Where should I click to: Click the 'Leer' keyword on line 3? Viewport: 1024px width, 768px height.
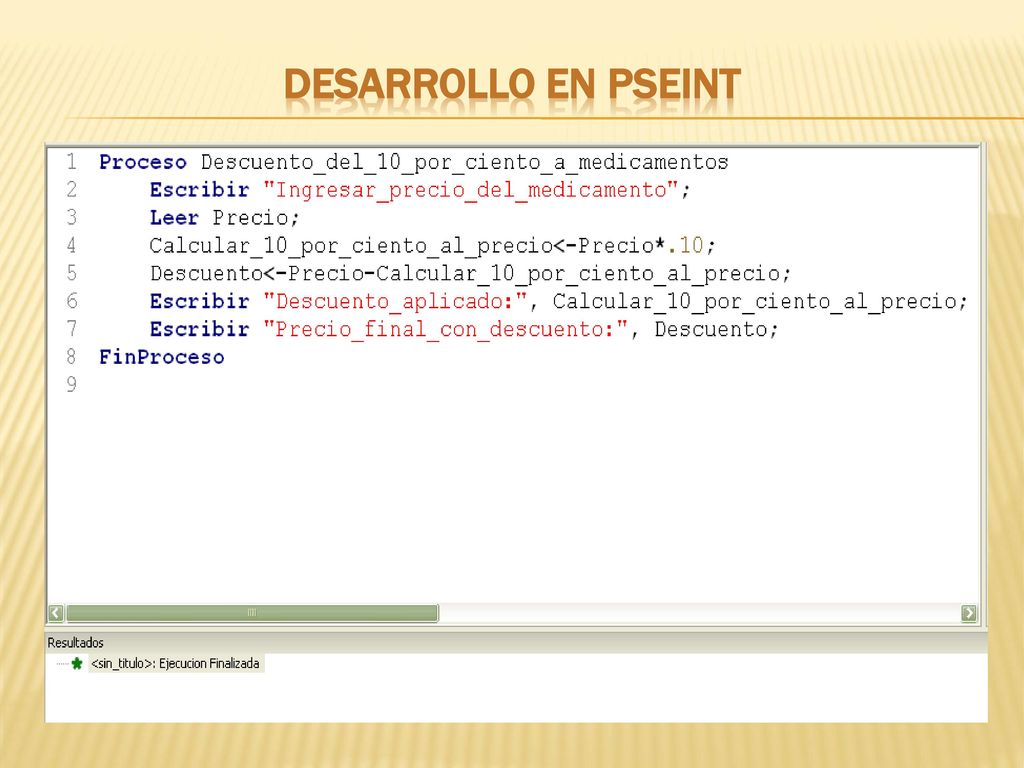point(174,217)
